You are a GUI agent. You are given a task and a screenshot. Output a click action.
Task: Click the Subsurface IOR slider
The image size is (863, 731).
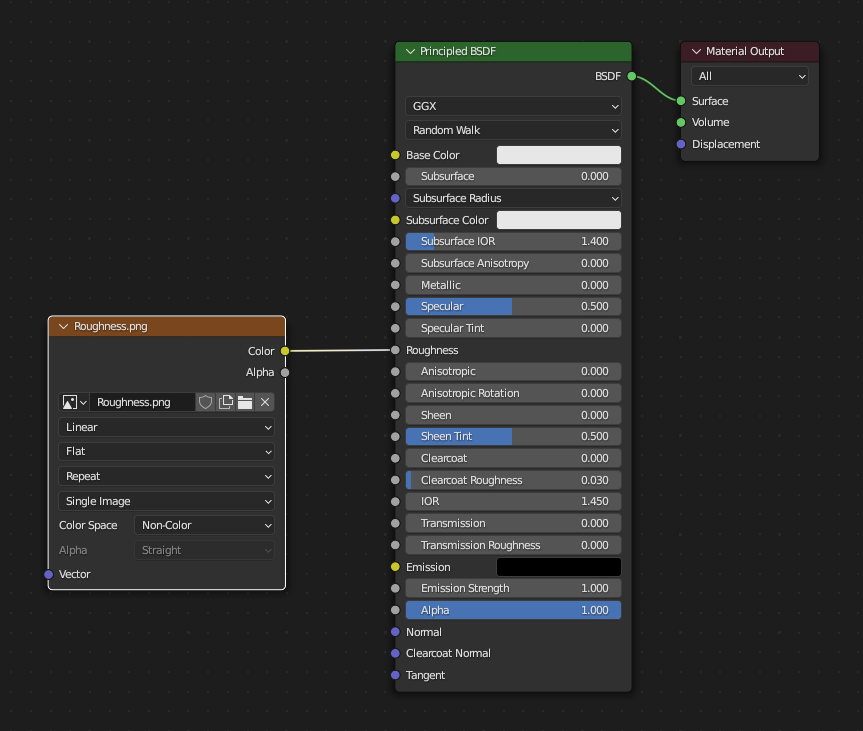(x=513, y=241)
